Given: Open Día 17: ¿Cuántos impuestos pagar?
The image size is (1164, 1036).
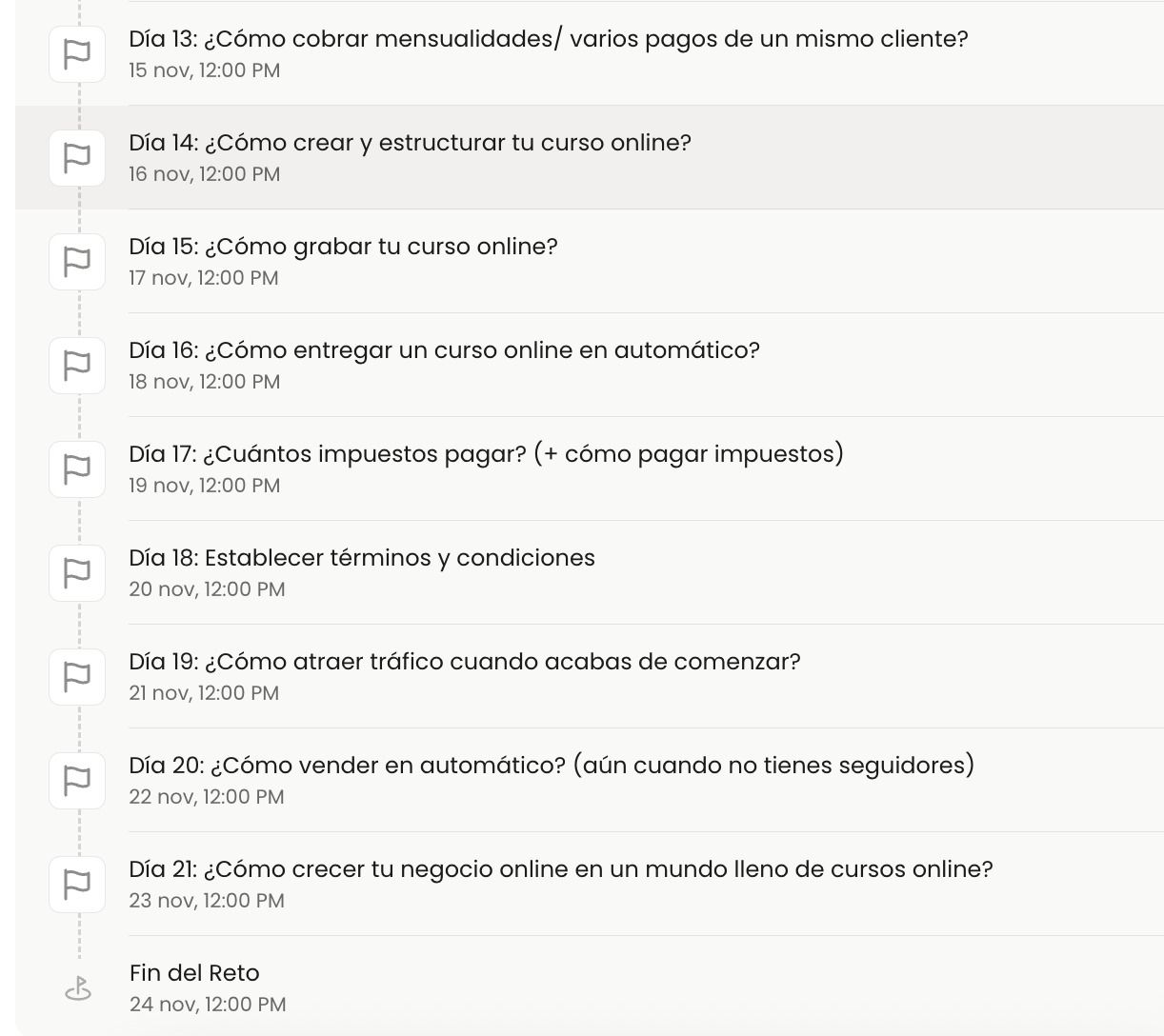Looking at the screenshot, I should (x=486, y=454).
